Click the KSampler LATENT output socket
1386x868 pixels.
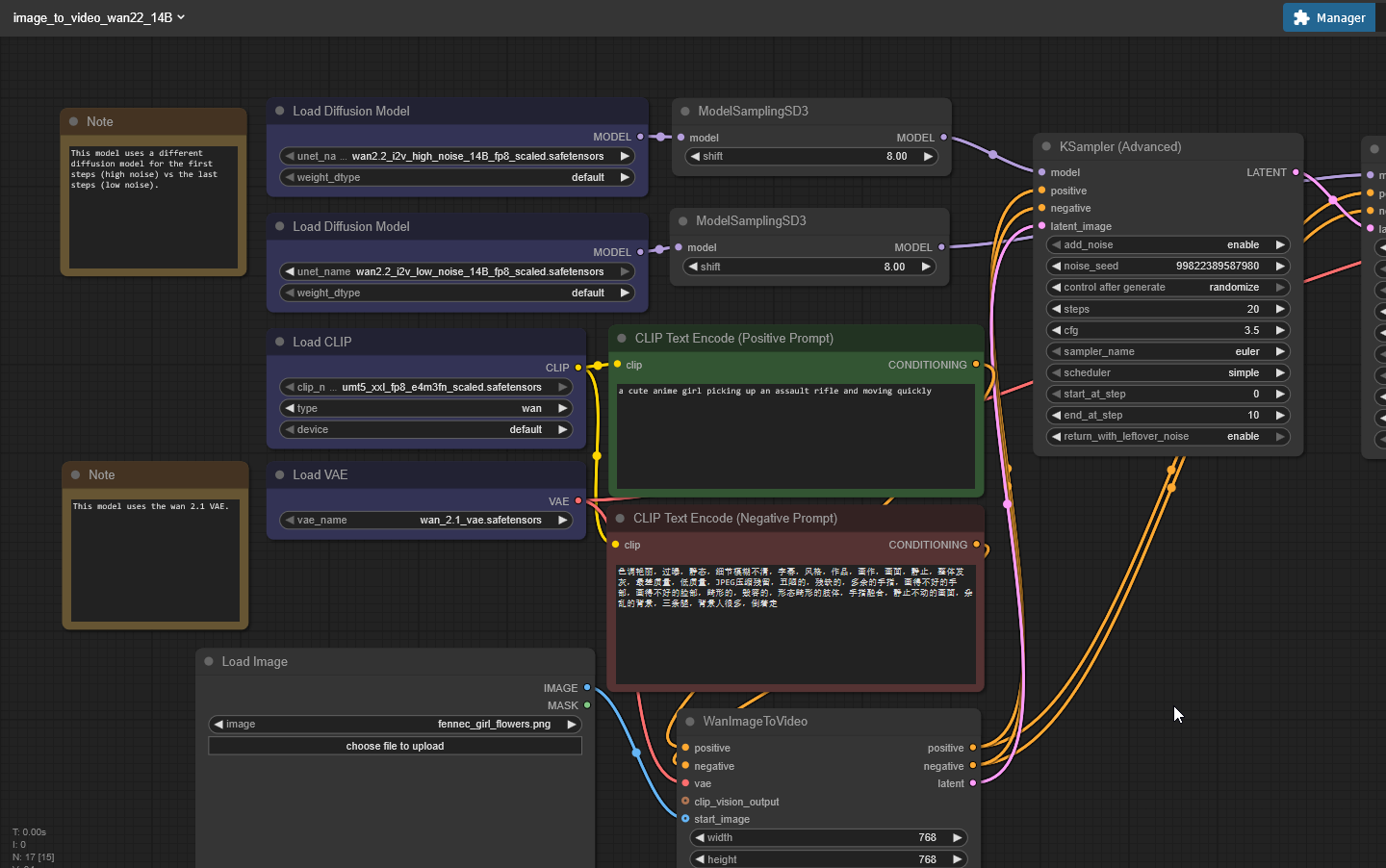[1296, 172]
